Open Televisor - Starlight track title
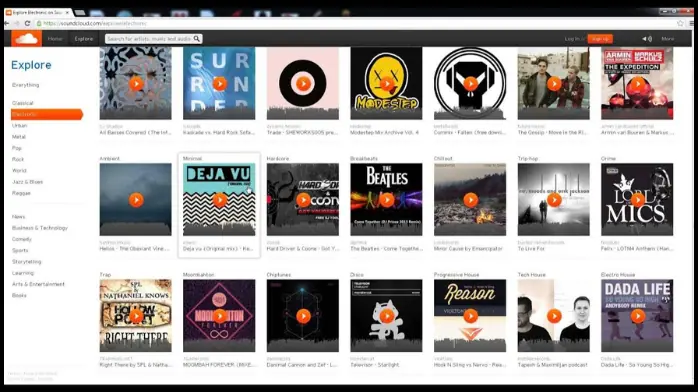This screenshot has height=392, width=698. [x=375, y=365]
